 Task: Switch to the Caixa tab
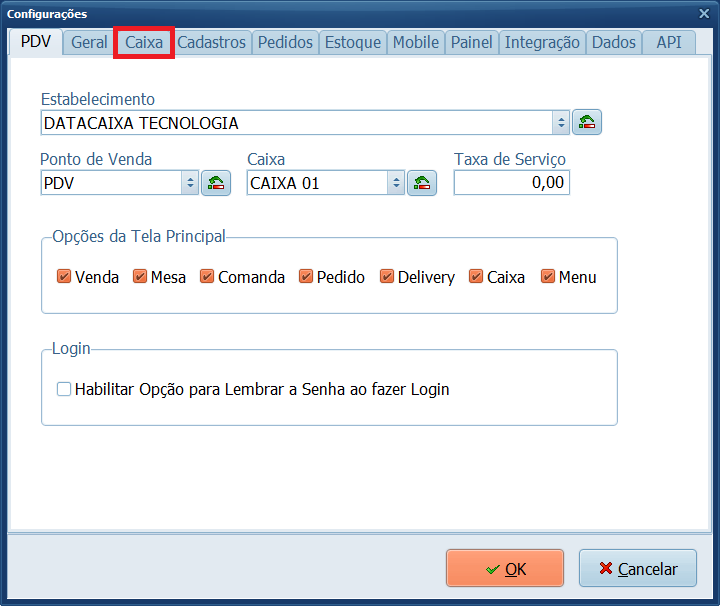click(x=144, y=42)
